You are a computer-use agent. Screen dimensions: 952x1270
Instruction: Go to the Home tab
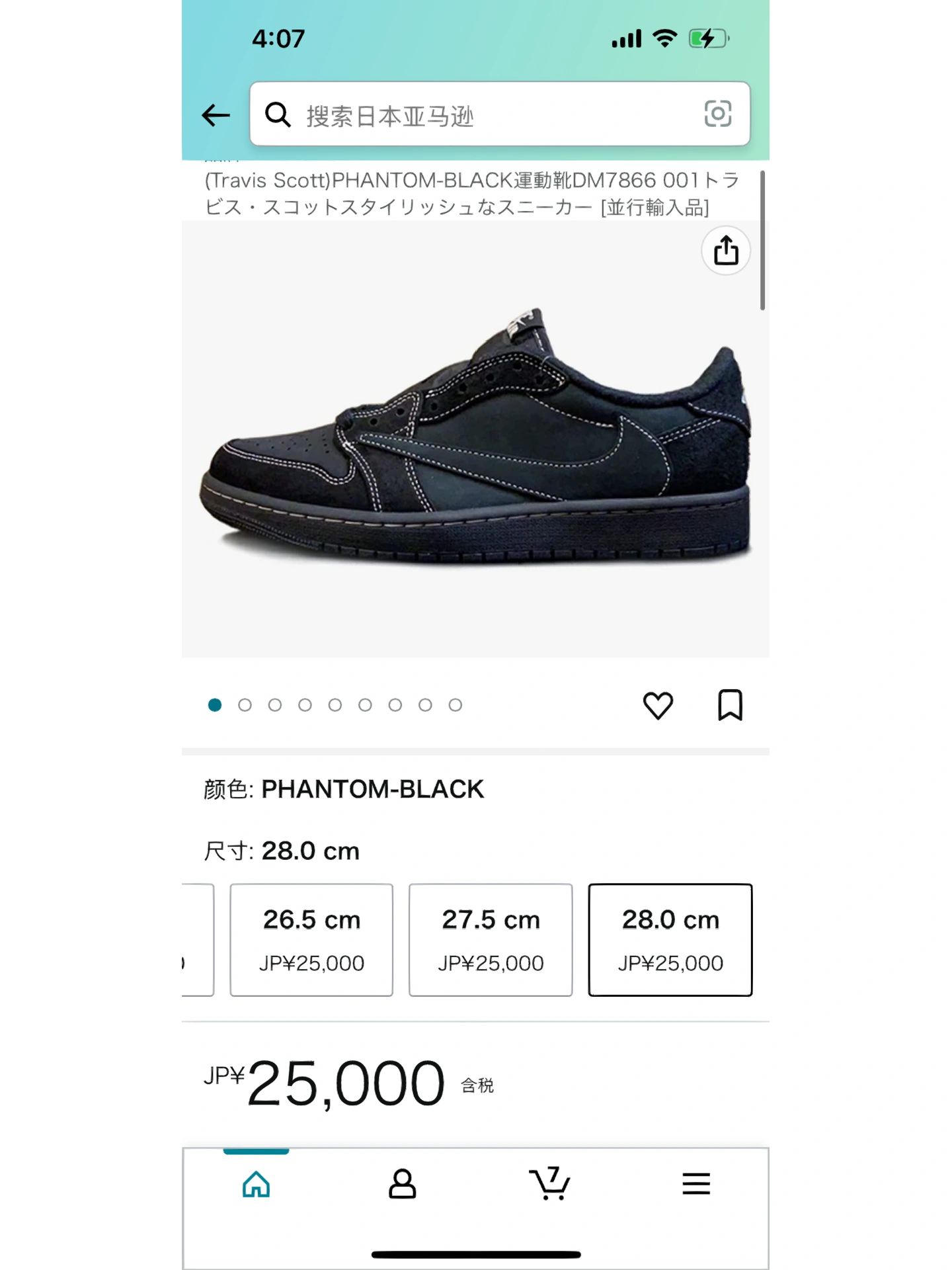point(256,1183)
